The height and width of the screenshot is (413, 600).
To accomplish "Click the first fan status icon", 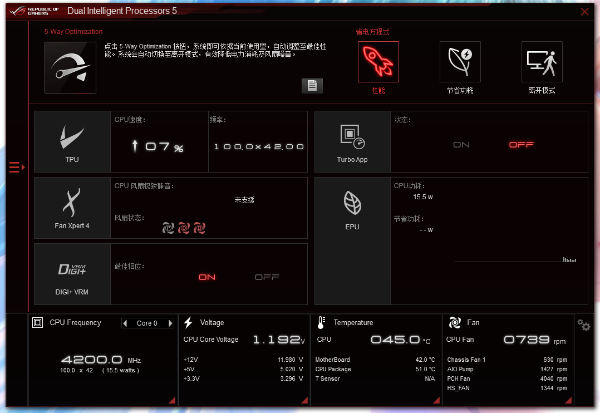I will pos(168,228).
